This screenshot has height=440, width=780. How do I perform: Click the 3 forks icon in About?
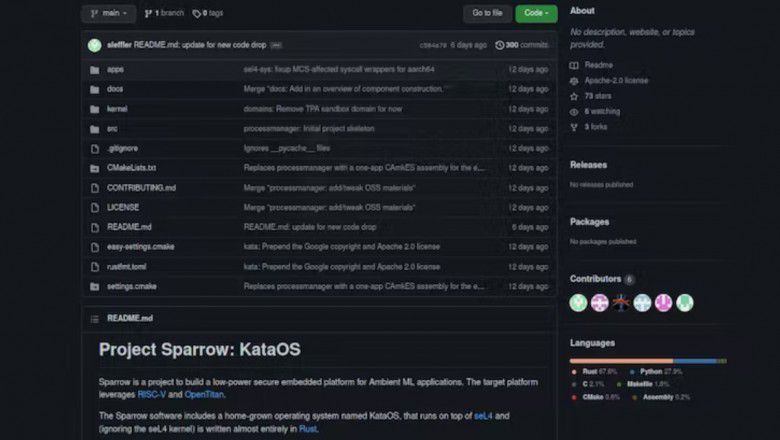(574, 127)
